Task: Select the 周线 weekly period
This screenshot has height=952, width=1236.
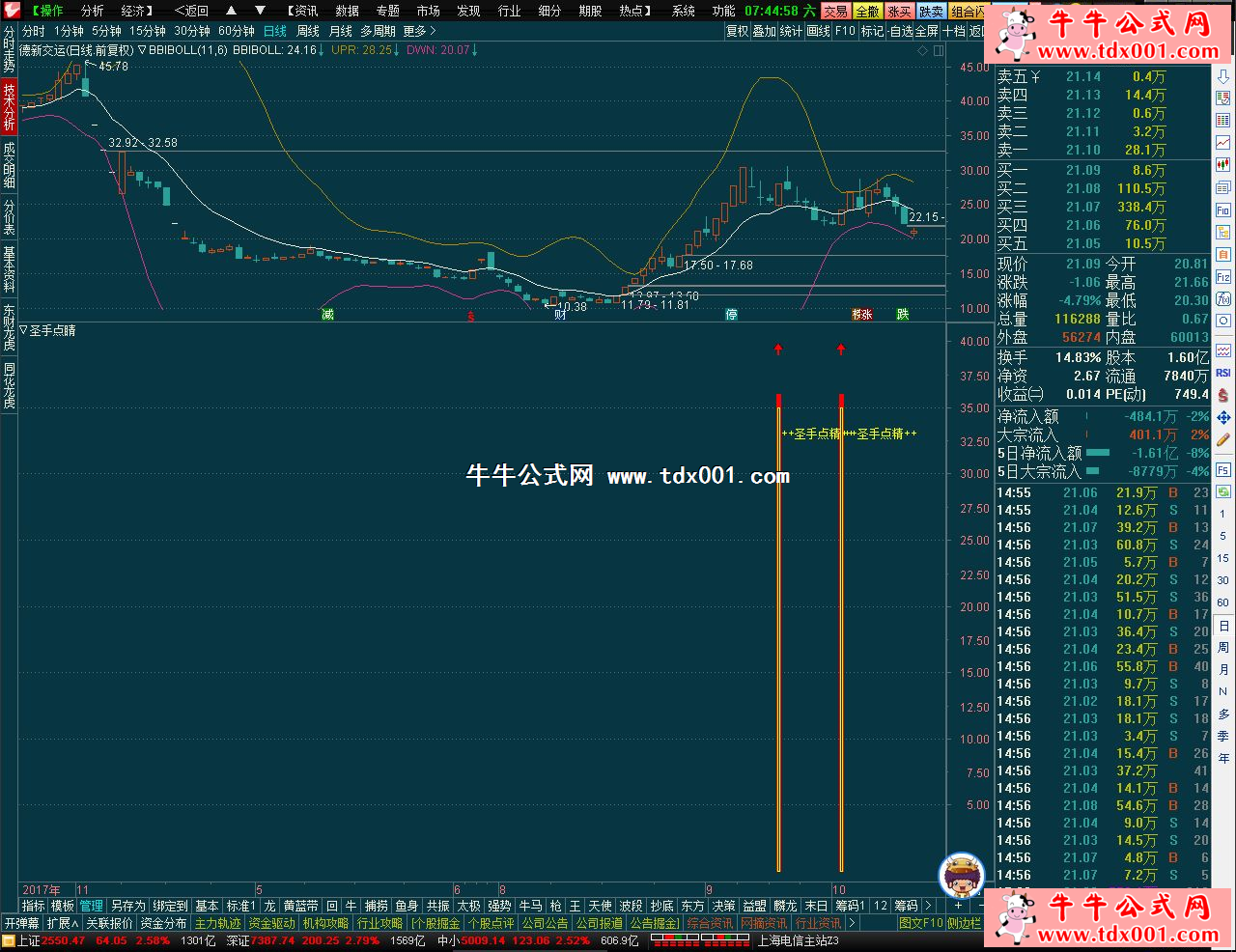Action: [x=308, y=31]
